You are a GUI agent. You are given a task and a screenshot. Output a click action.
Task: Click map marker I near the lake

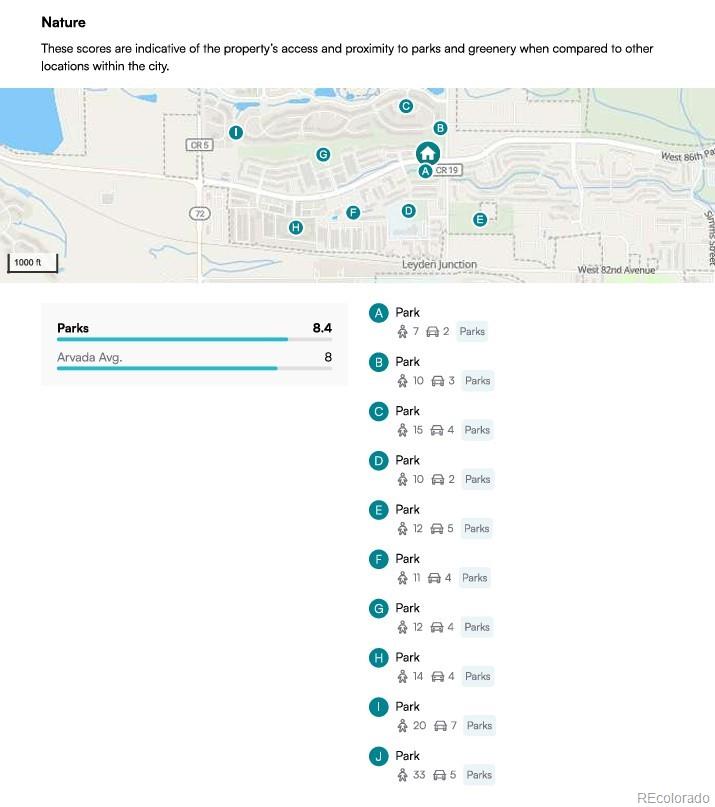pyautogui.click(x=236, y=132)
